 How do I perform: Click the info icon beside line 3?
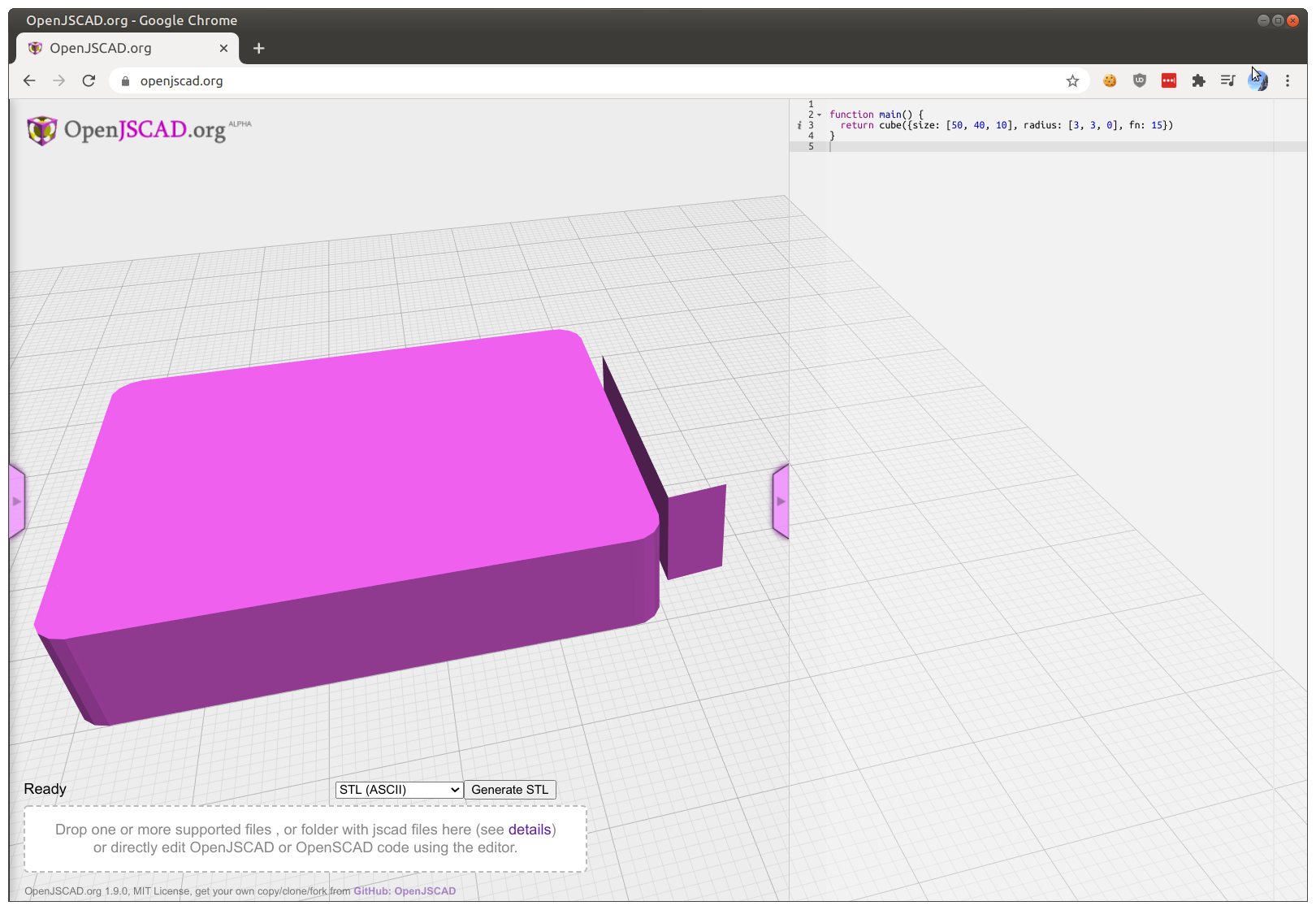[799, 125]
